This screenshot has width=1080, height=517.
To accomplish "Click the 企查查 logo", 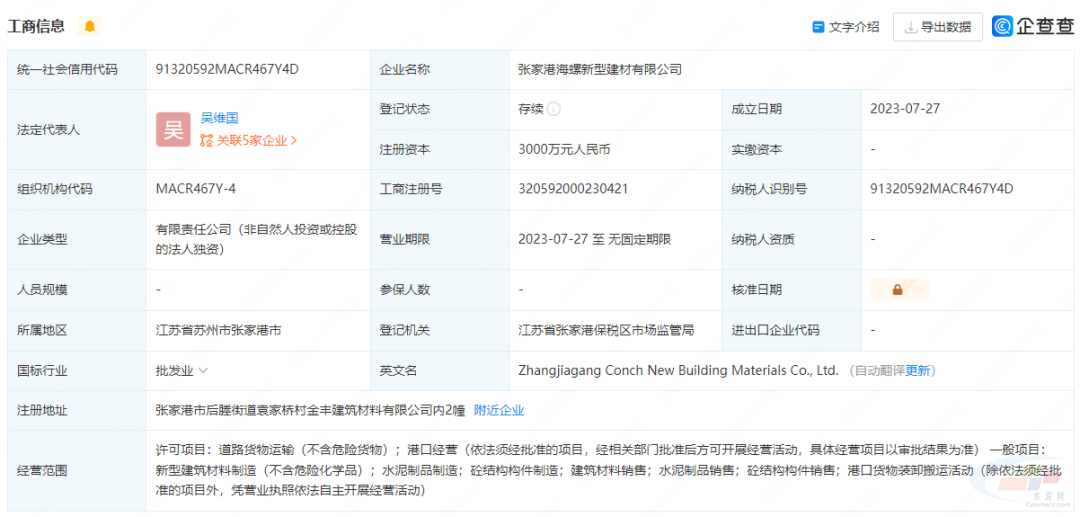I will pos(1033,27).
